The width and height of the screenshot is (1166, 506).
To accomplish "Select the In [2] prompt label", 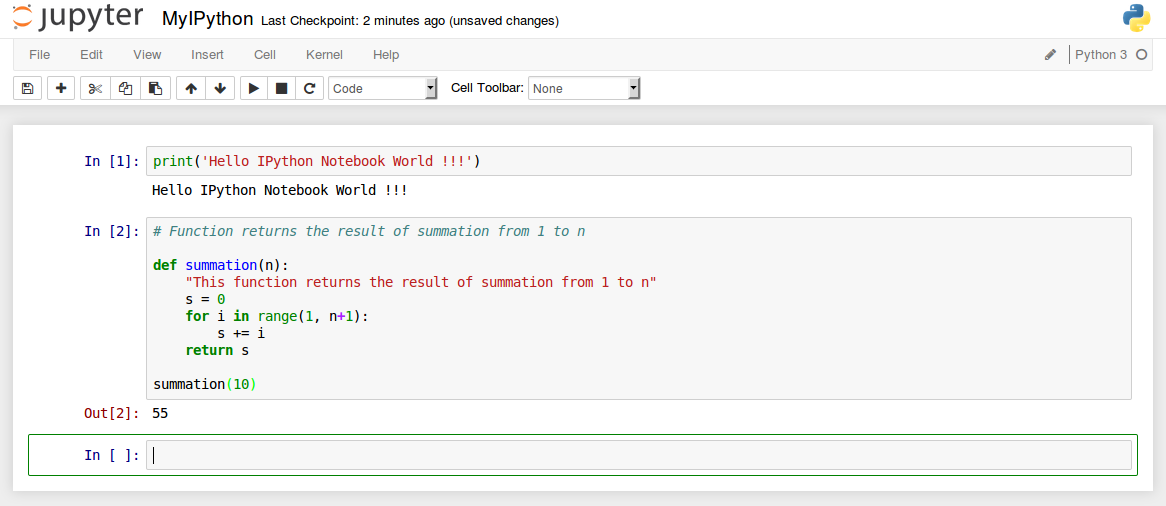I will coord(112,231).
